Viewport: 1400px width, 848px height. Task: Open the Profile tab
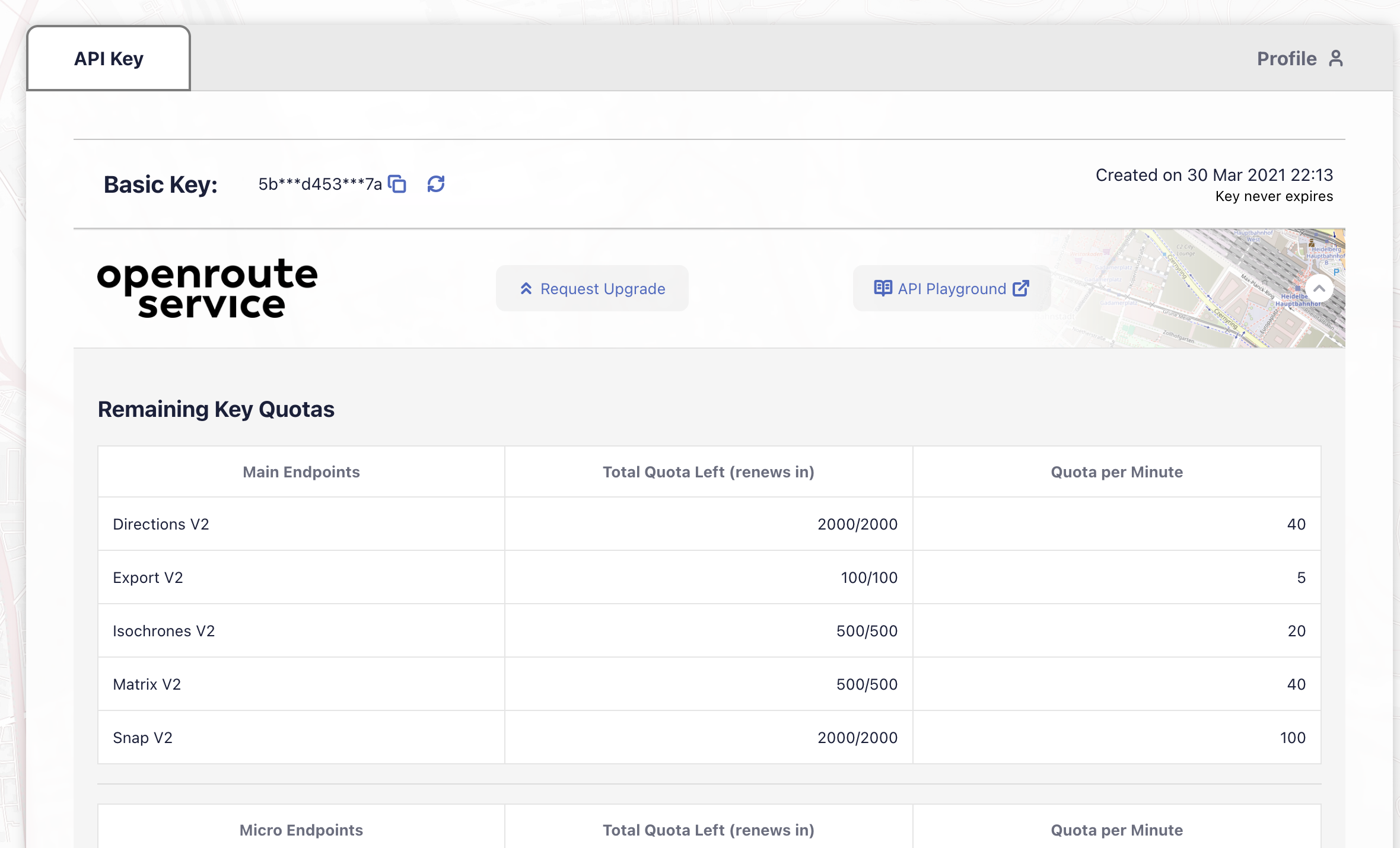pyautogui.click(x=1300, y=58)
